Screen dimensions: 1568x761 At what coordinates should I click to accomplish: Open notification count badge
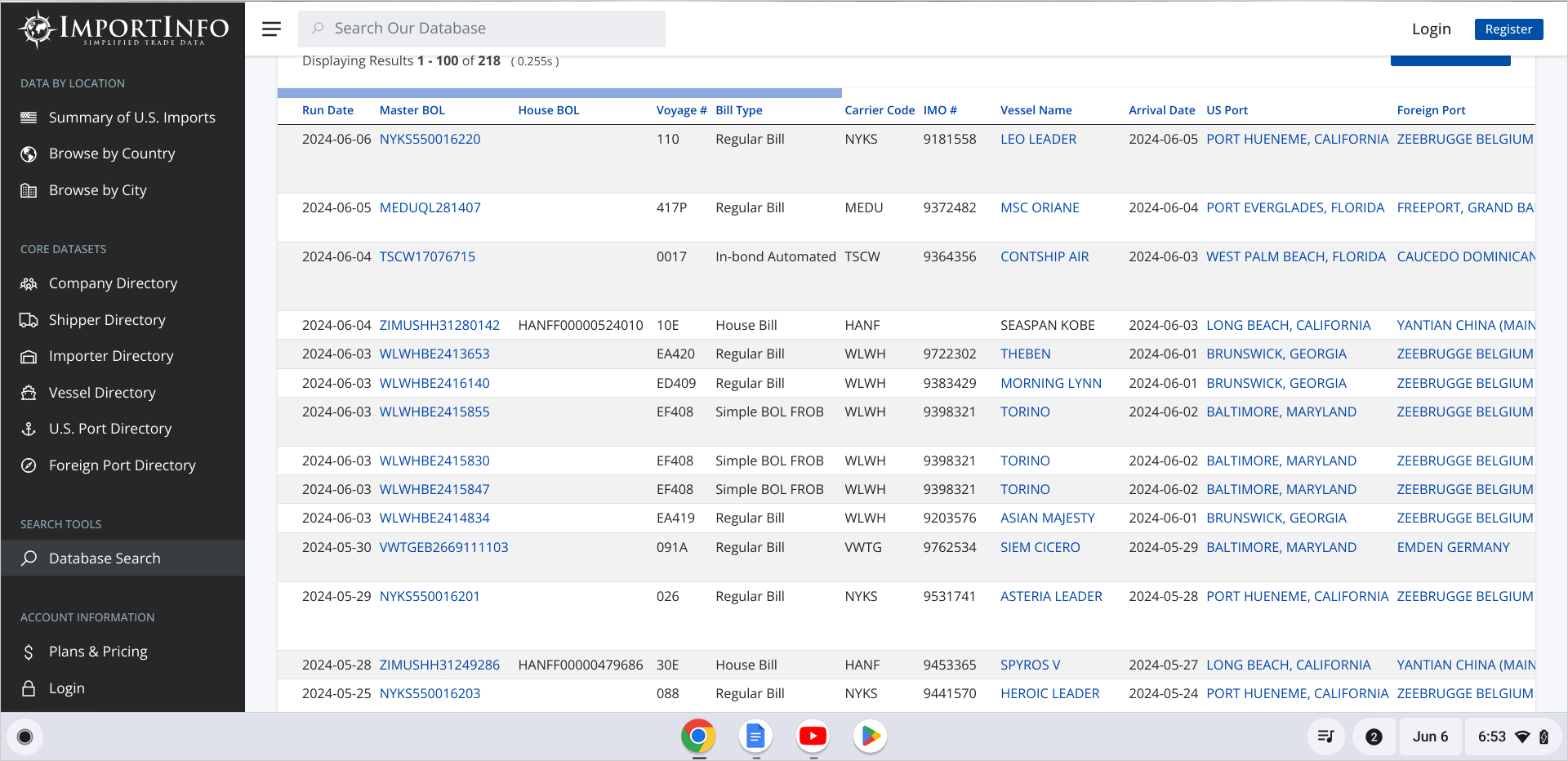click(1374, 737)
